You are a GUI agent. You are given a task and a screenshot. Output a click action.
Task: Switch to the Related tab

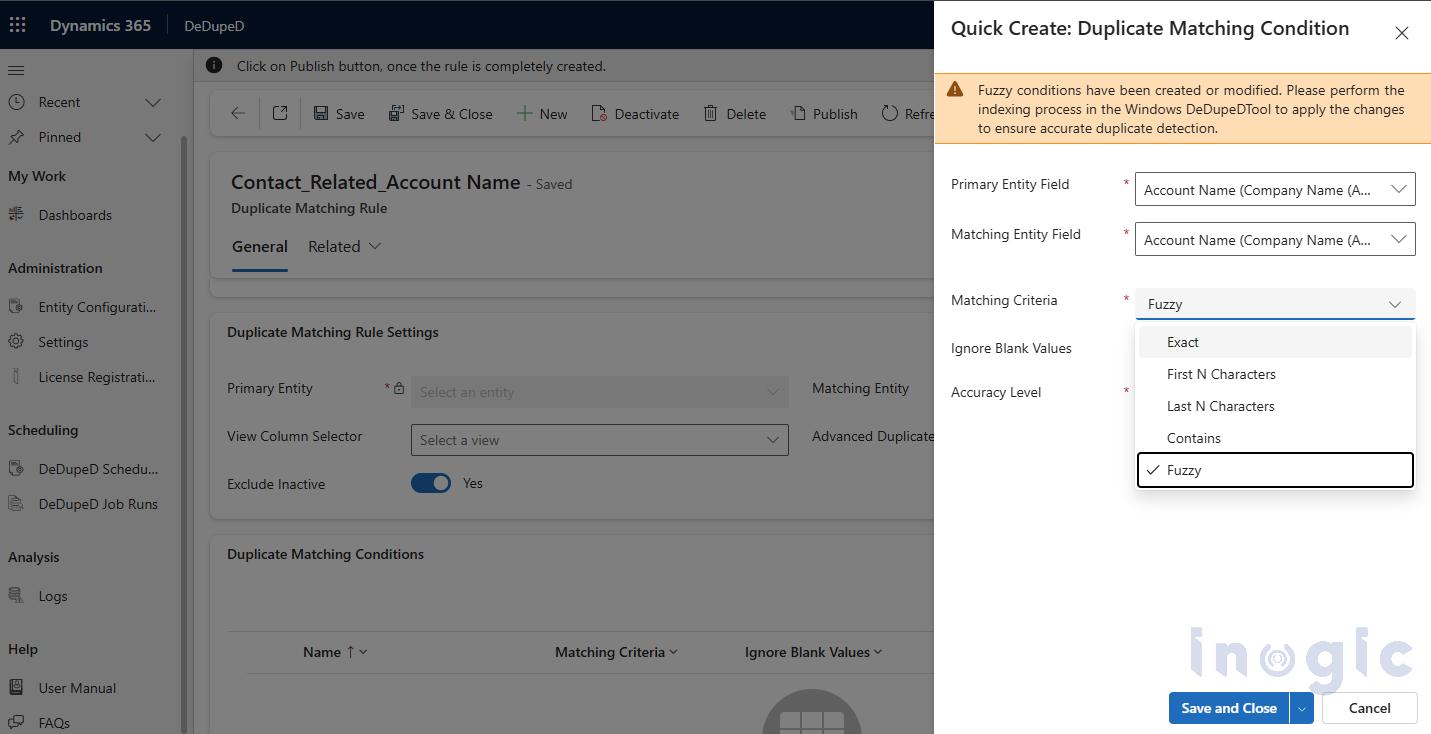333,246
